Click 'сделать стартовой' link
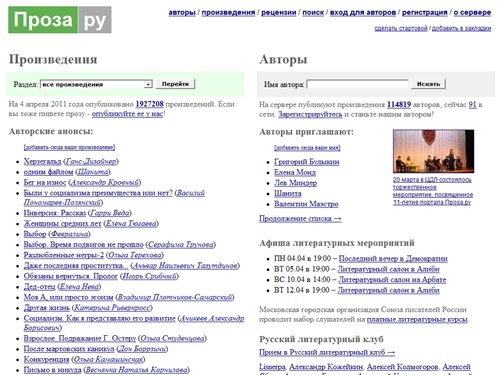This screenshot has height=375, width=500. (x=401, y=29)
